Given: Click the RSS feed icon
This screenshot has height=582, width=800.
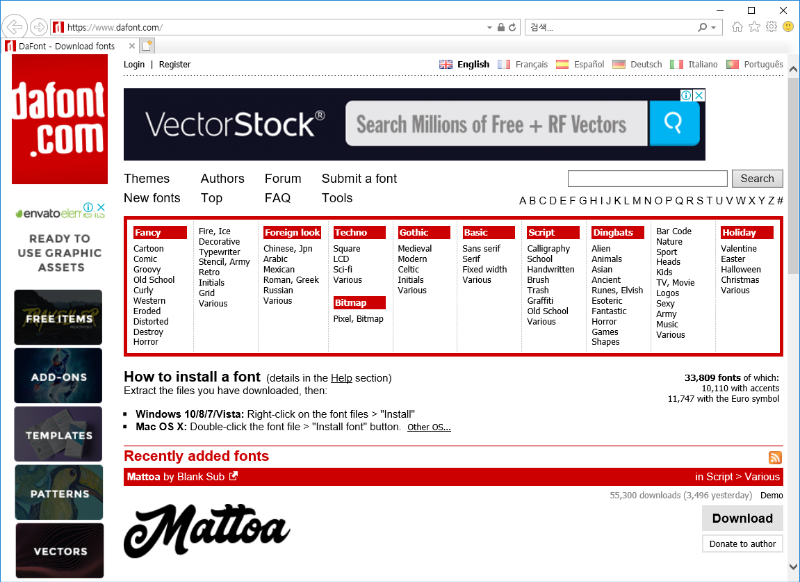Looking at the screenshot, I should point(775,457).
